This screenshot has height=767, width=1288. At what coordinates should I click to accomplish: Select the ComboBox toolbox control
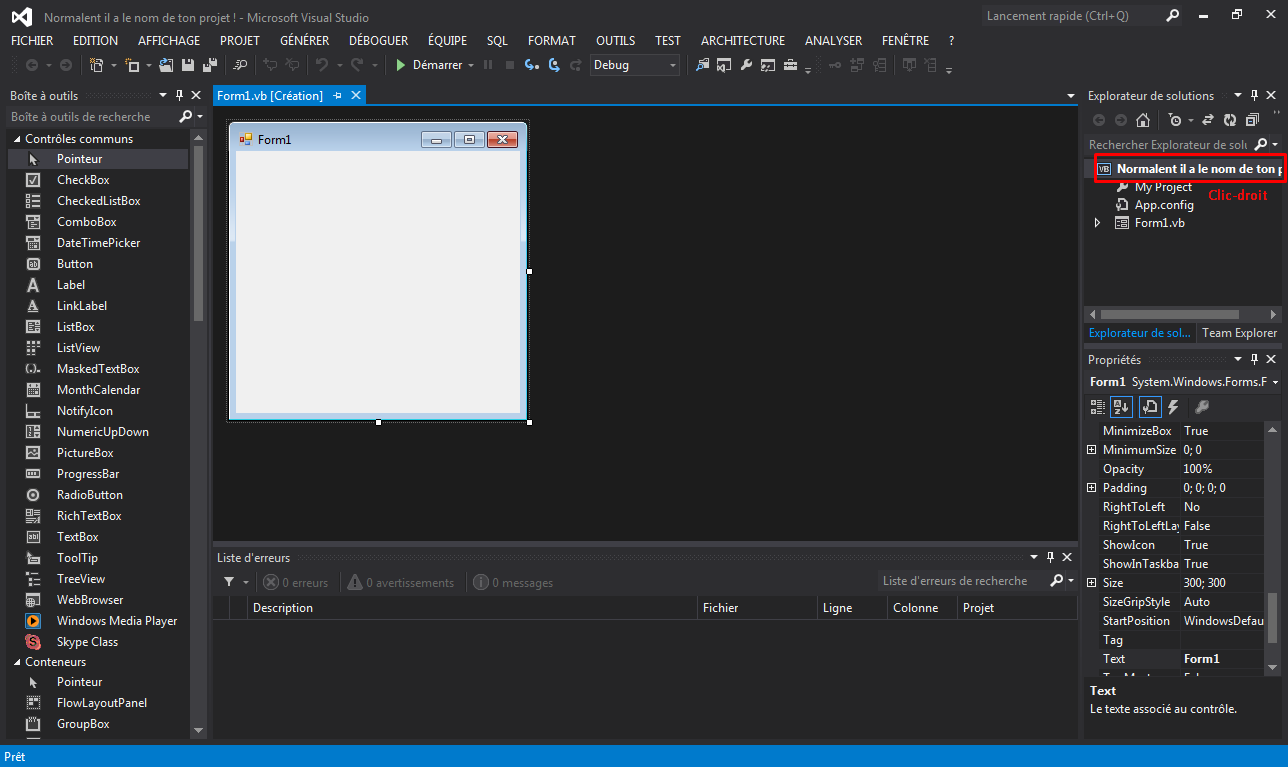pyautogui.click(x=98, y=222)
